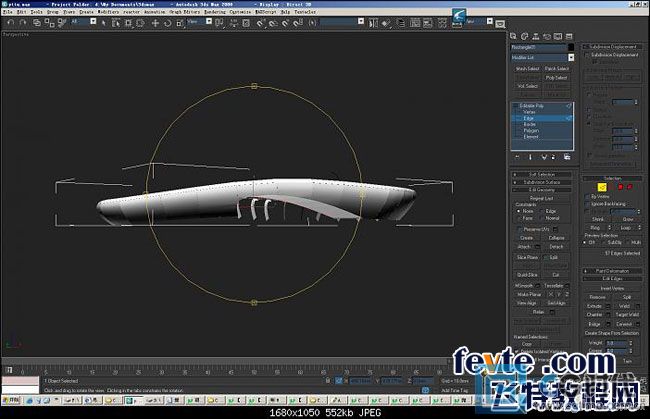Open Configure Modifier Sets icon

pyautogui.click(x=567, y=157)
